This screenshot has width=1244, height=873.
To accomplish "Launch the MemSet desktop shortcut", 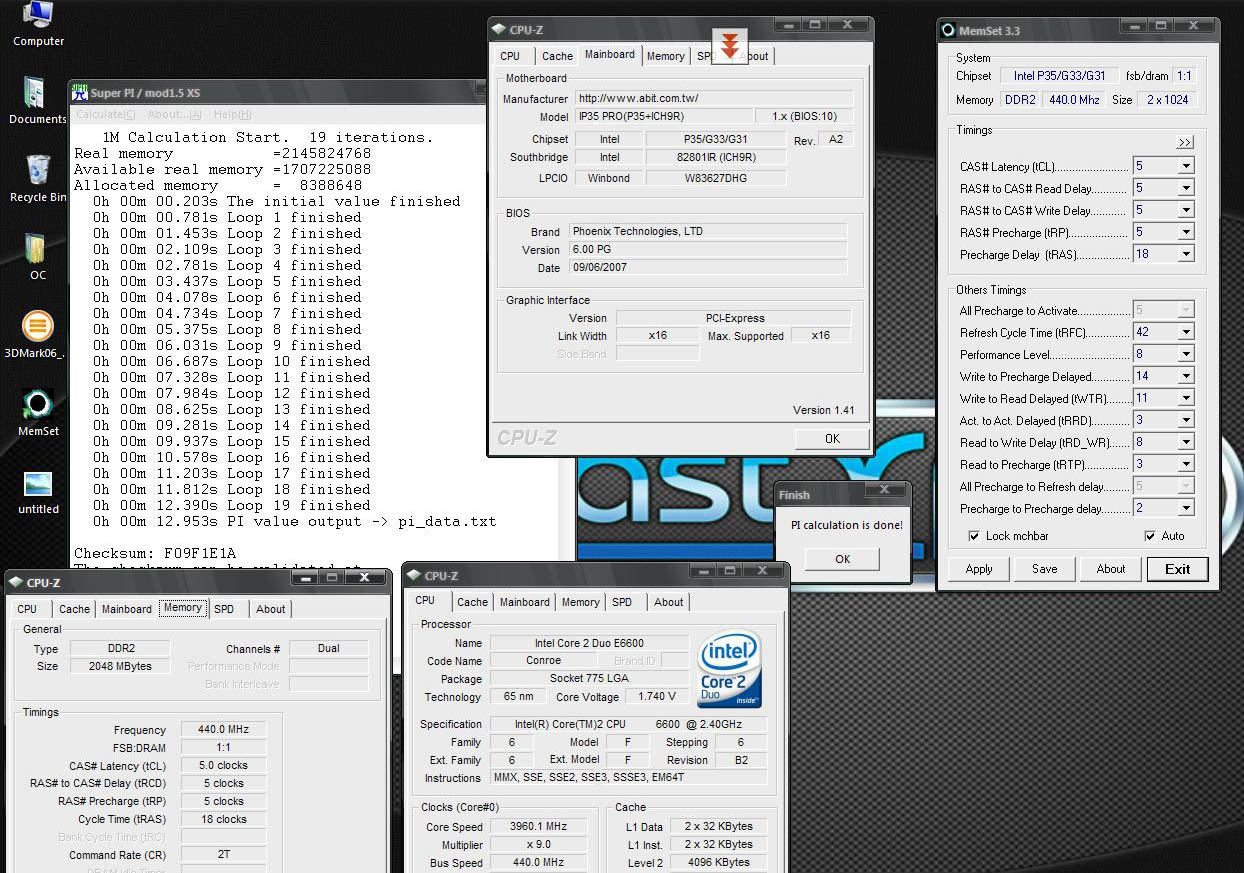I will [x=38, y=412].
